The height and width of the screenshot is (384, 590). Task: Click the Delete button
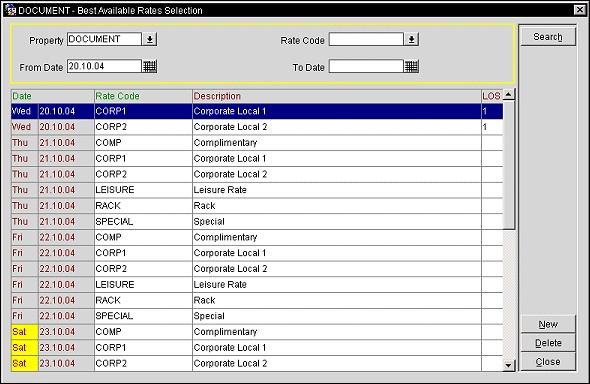(548, 343)
